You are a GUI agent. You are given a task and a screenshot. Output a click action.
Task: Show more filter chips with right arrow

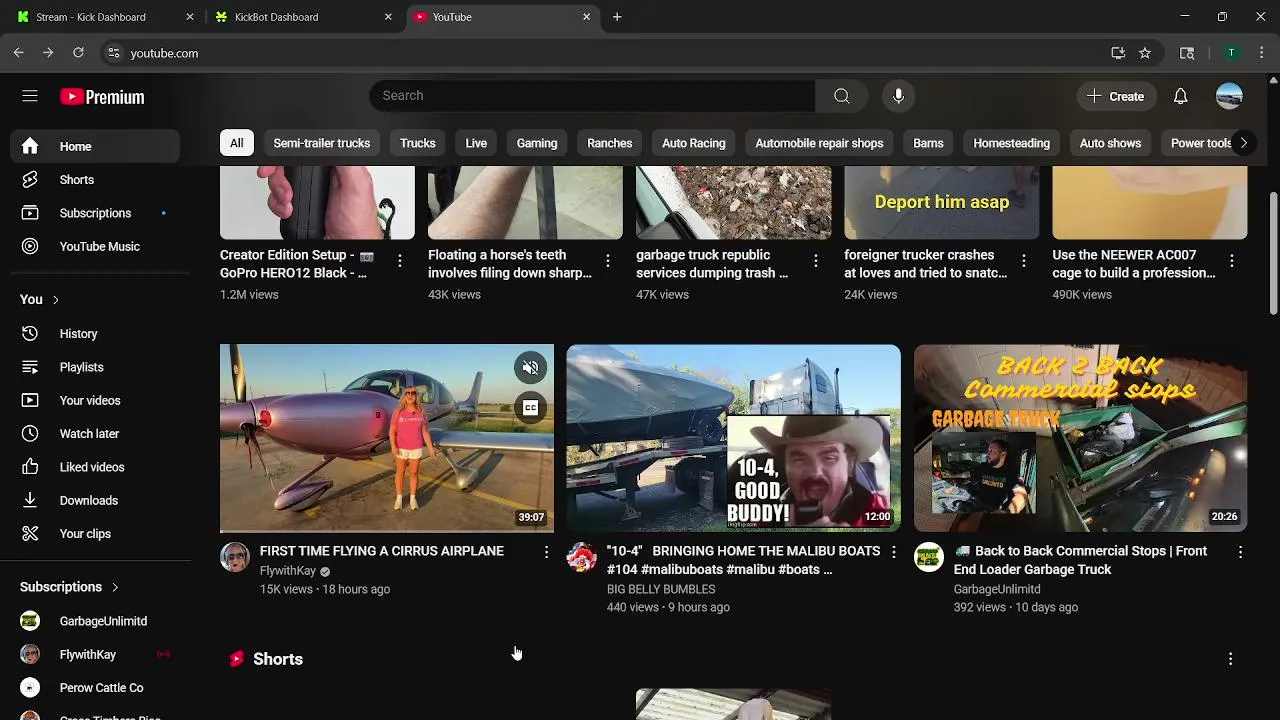[x=1243, y=143]
